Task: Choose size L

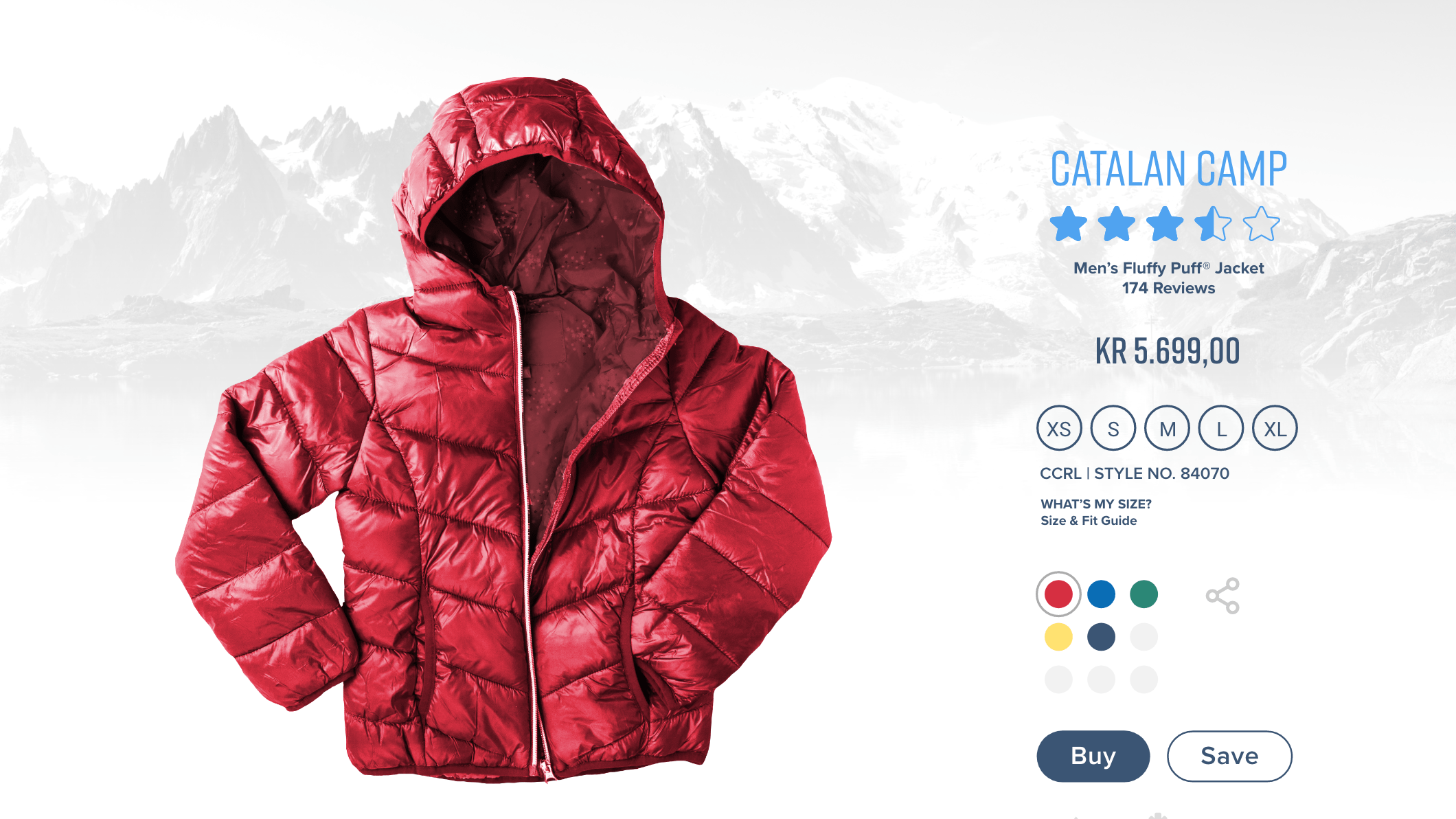Action: point(1221,428)
